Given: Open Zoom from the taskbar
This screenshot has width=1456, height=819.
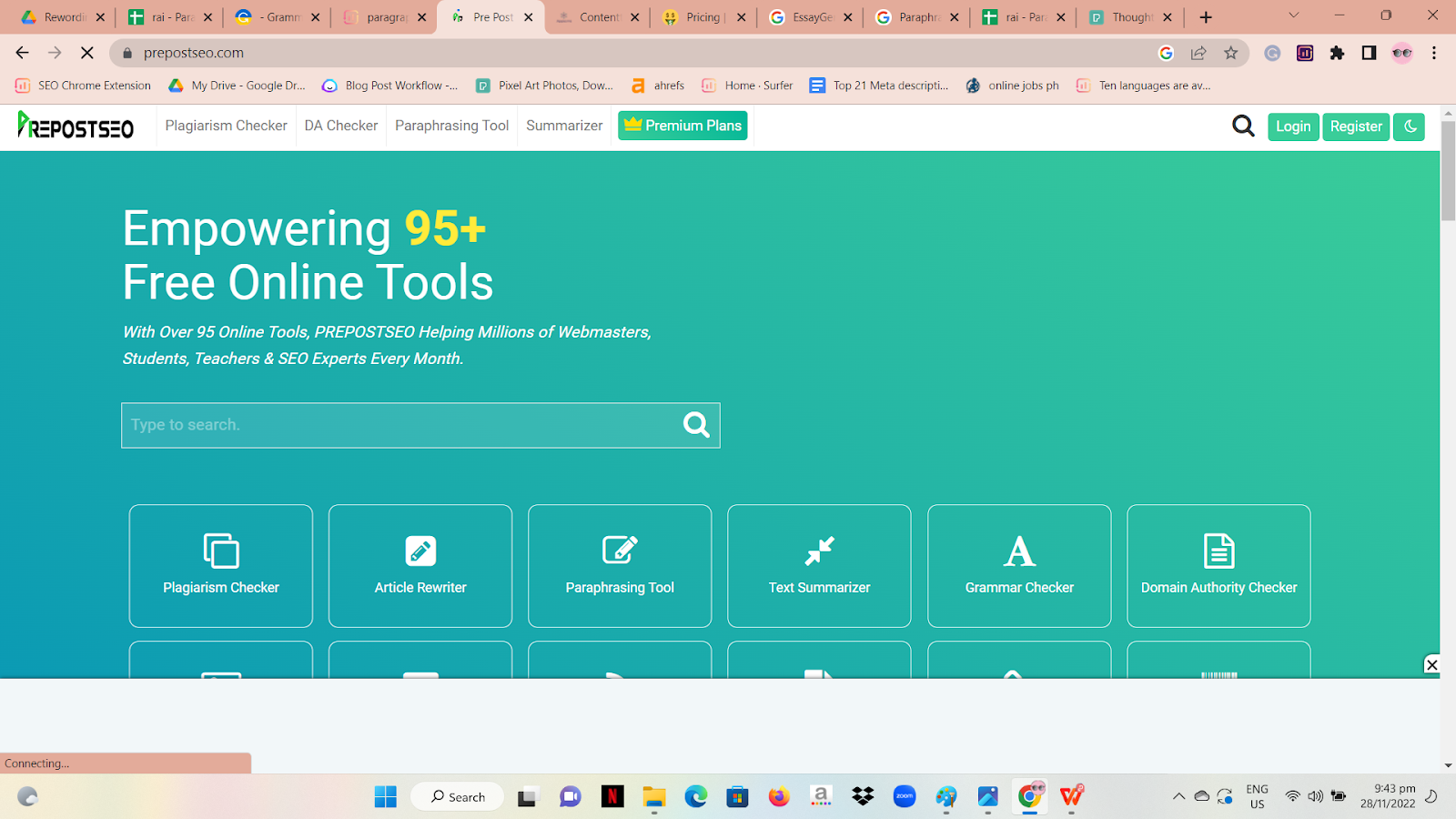Looking at the screenshot, I should point(905,797).
